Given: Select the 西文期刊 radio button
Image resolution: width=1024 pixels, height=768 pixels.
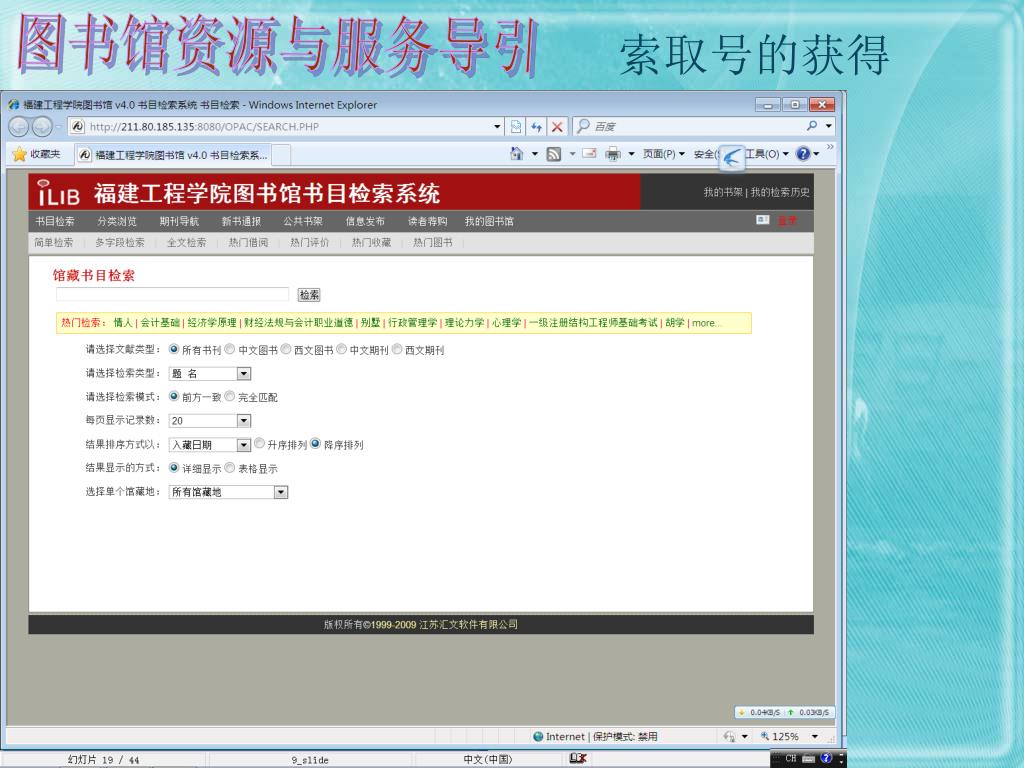Looking at the screenshot, I should pyautogui.click(x=397, y=349).
